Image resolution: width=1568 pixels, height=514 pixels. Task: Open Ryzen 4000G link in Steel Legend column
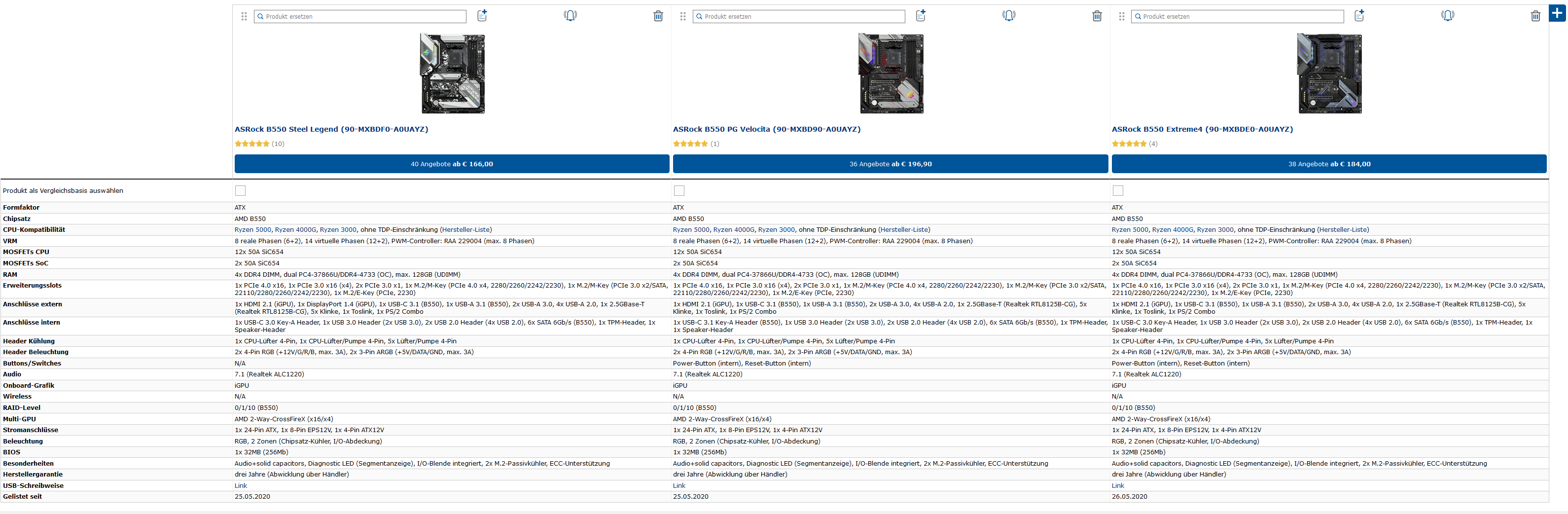(295, 229)
